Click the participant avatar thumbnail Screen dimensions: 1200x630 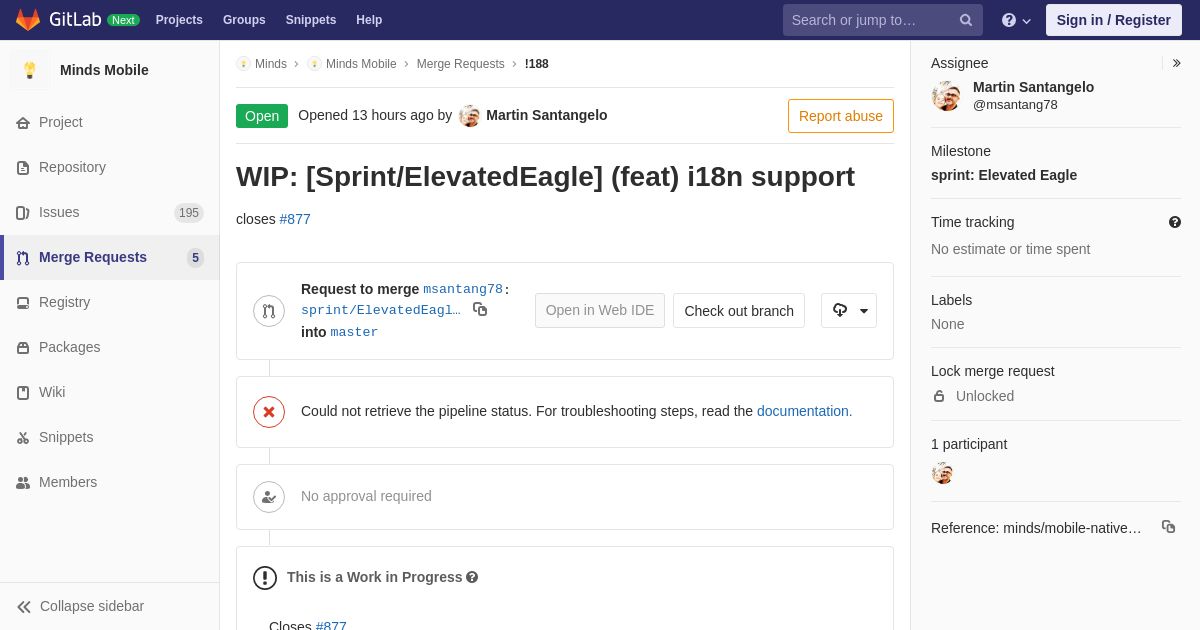point(942,473)
